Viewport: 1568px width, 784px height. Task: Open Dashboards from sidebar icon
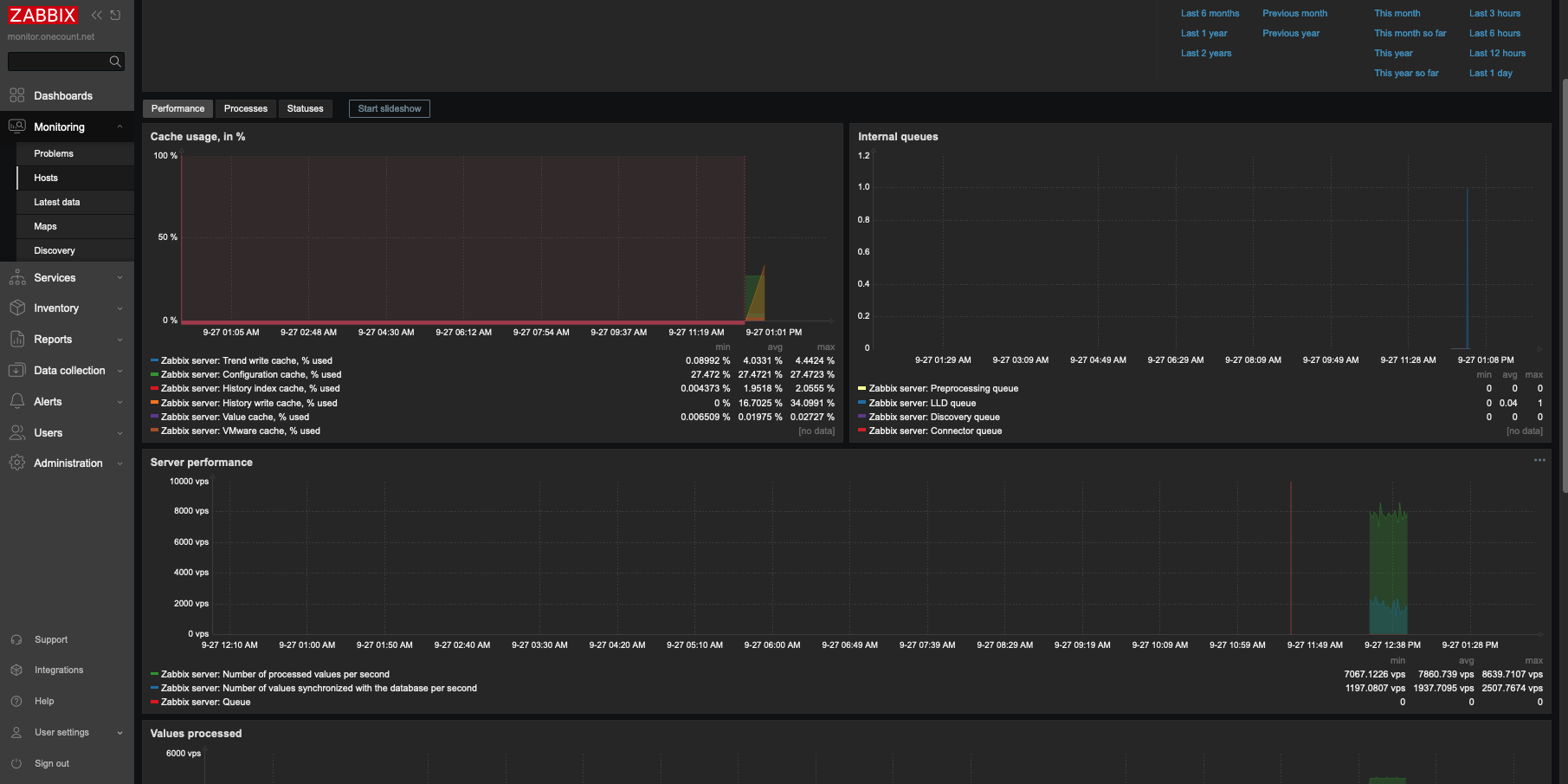17,95
